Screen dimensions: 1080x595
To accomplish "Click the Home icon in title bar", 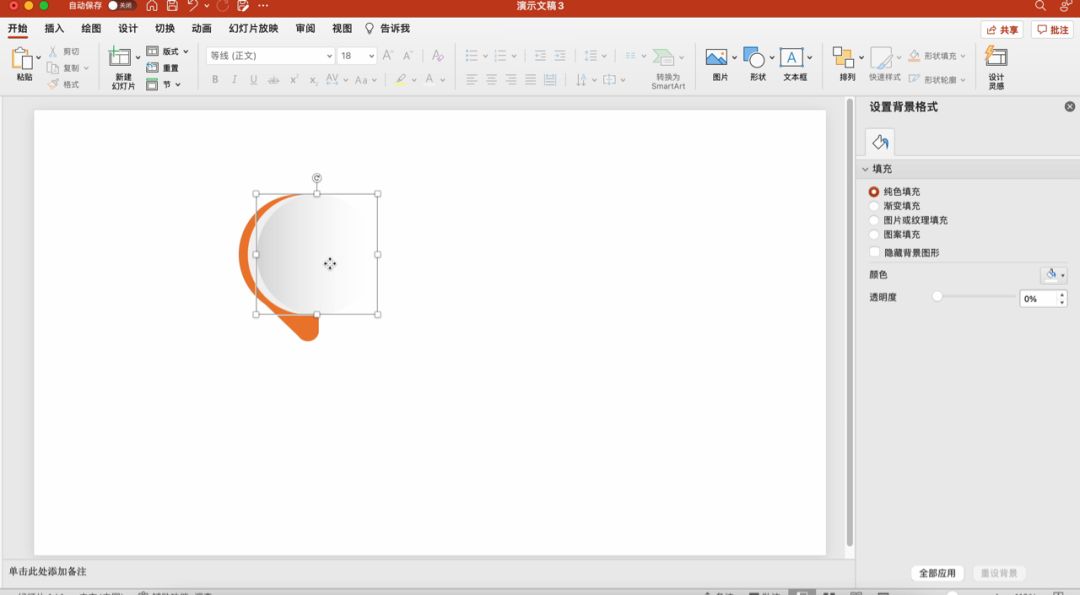I will (152, 6).
